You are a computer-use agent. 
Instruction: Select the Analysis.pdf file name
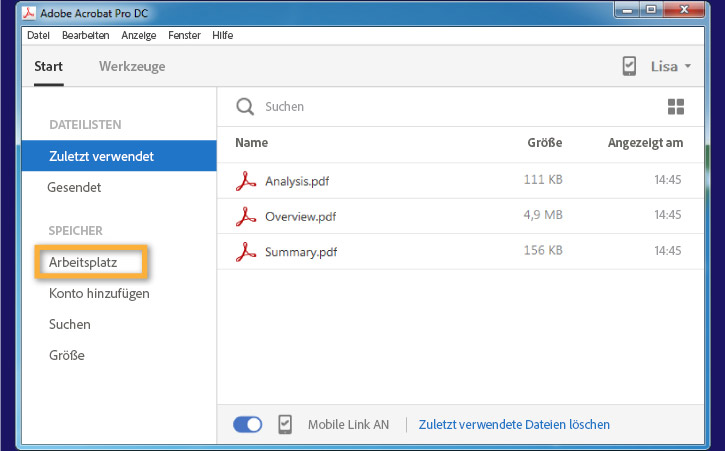click(x=297, y=181)
